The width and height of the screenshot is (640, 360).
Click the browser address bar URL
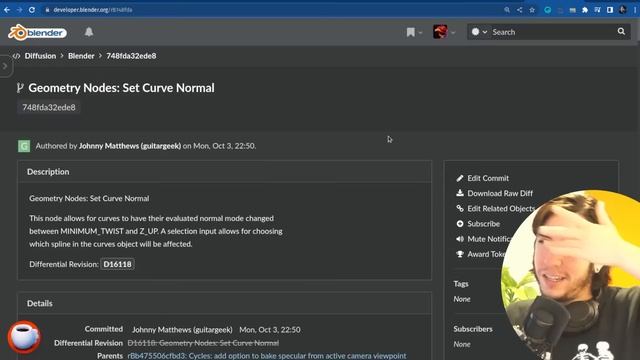point(93,10)
